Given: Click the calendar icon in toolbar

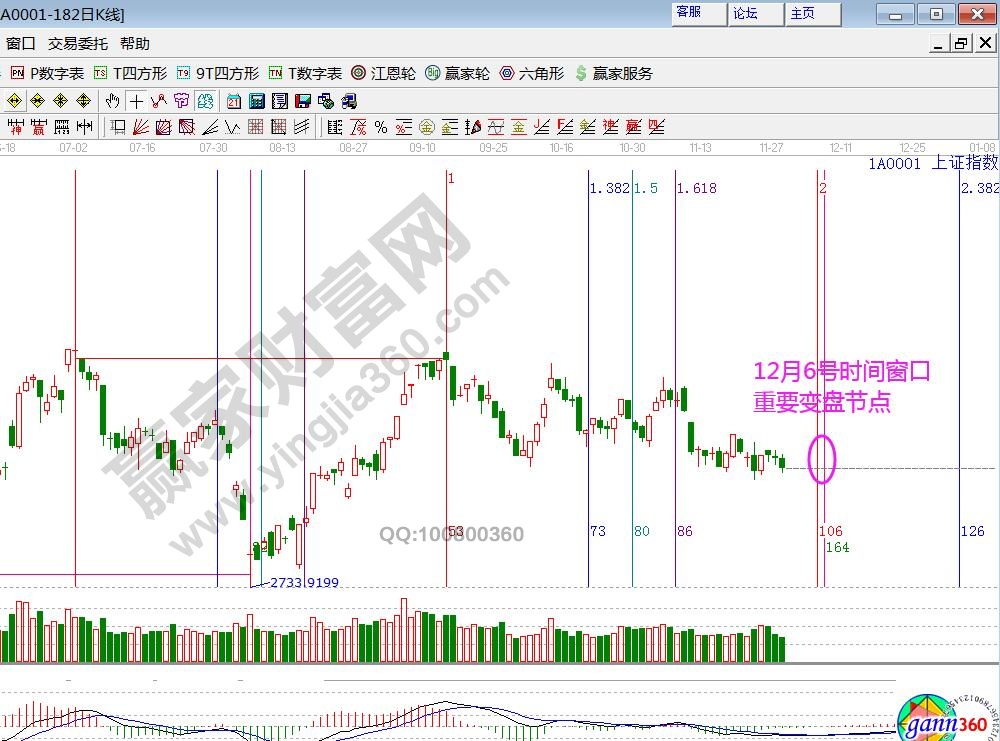Looking at the screenshot, I should coord(233,101).
